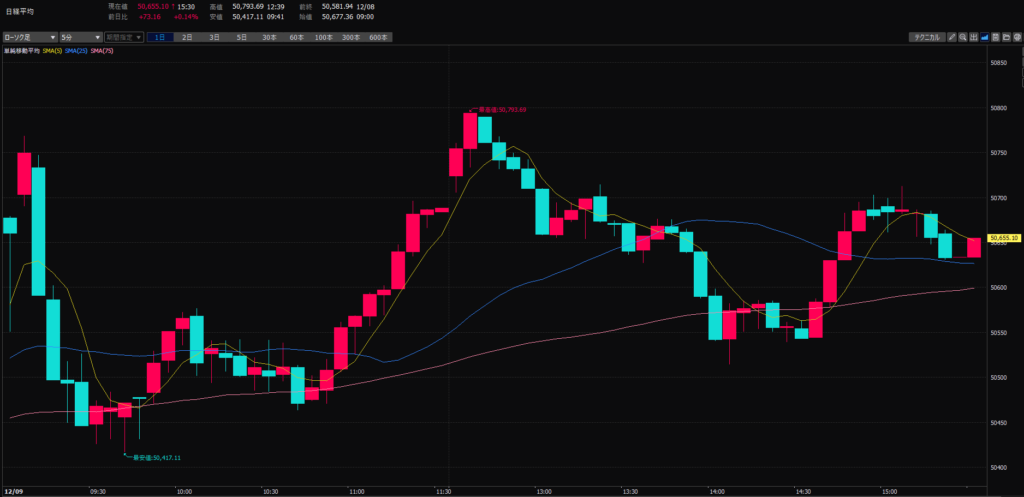The width and height of the screenshot is (1024, 497).
Task: Show 30本 candles range
Action: pyautogui.click(x=269, y=37)
